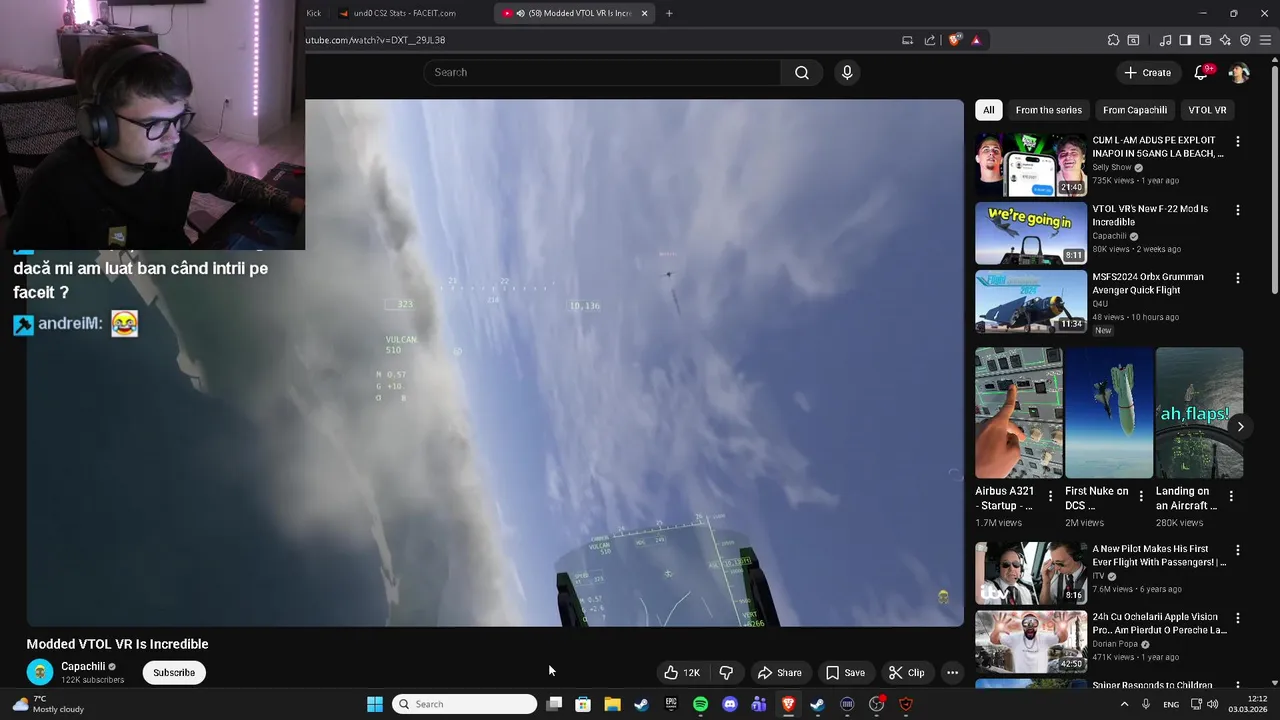This screenshot has height=720, width=1280.
Task: Open browser extensions puzzle icon
Action: point(1113,40)
